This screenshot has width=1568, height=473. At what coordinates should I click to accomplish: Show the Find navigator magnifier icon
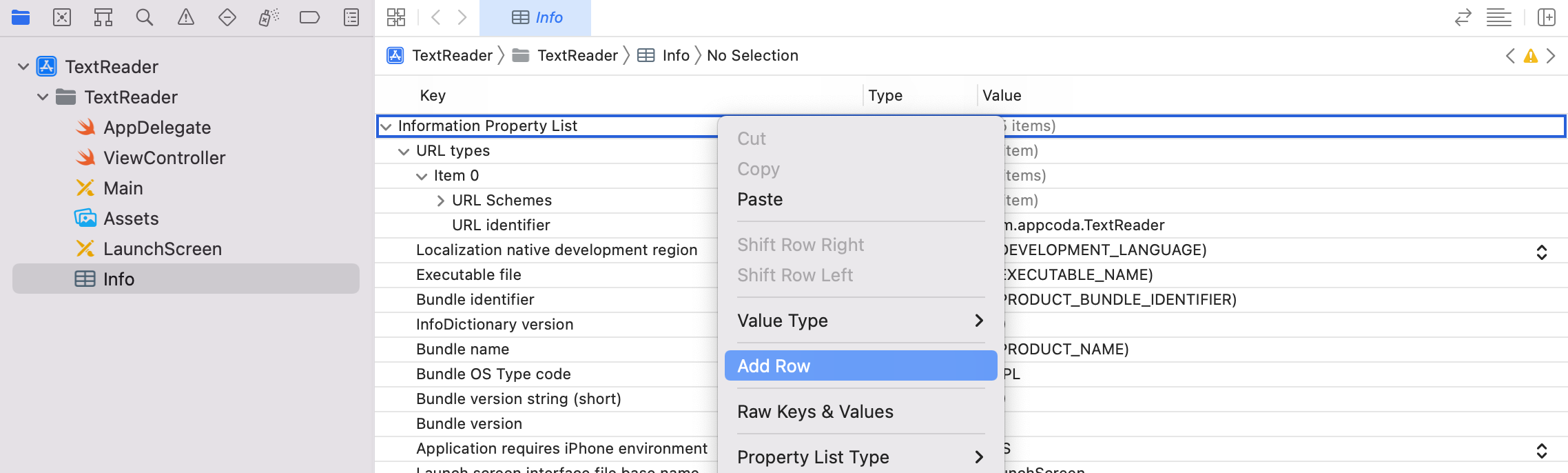coord(145,17)
